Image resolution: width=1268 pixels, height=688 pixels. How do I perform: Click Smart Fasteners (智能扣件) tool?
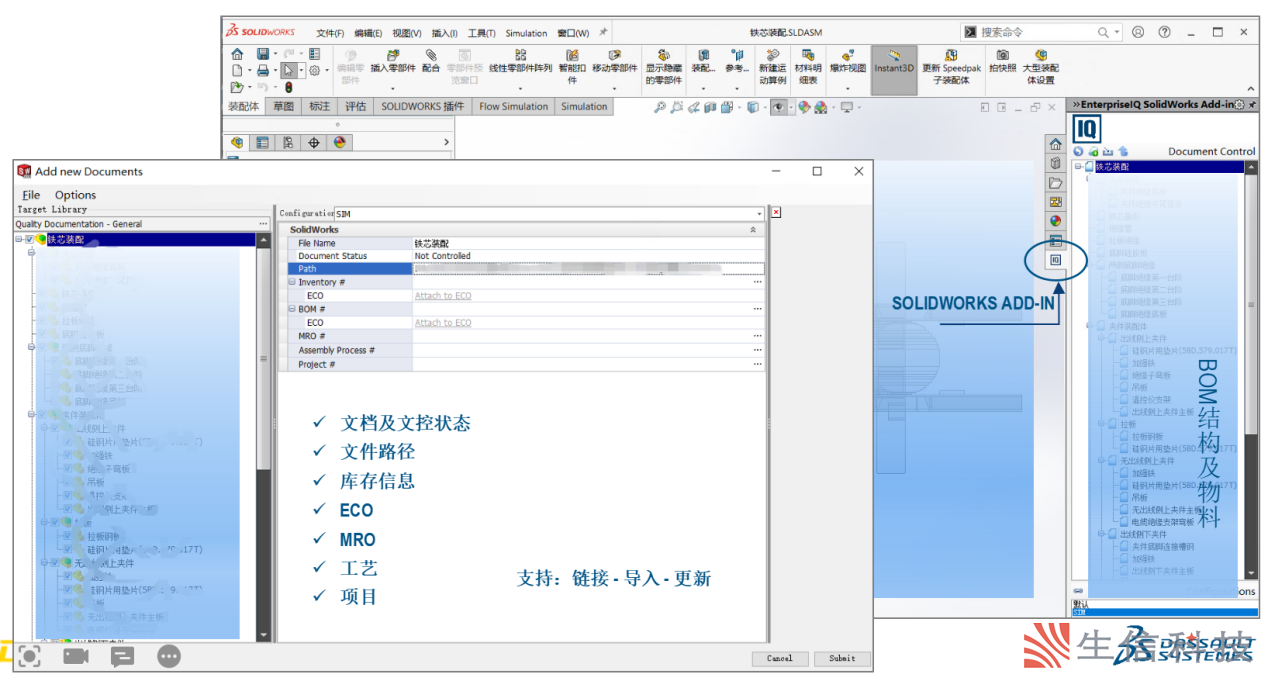pyautogui.click(x=572, y=66)
